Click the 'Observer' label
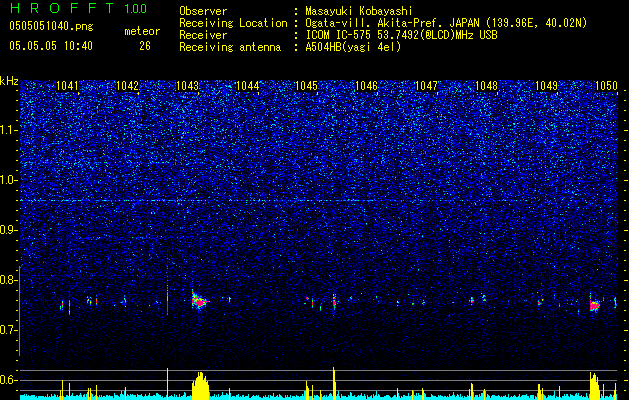Image resolution: width=629 pixels, height=400 pixels. pos(203,11)
